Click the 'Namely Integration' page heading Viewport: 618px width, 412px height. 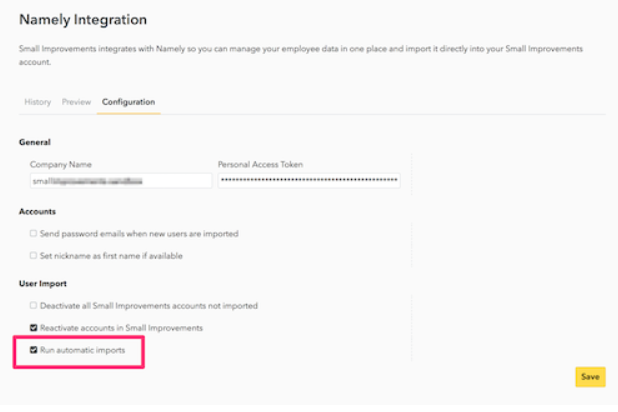click(x=83, y=19)
